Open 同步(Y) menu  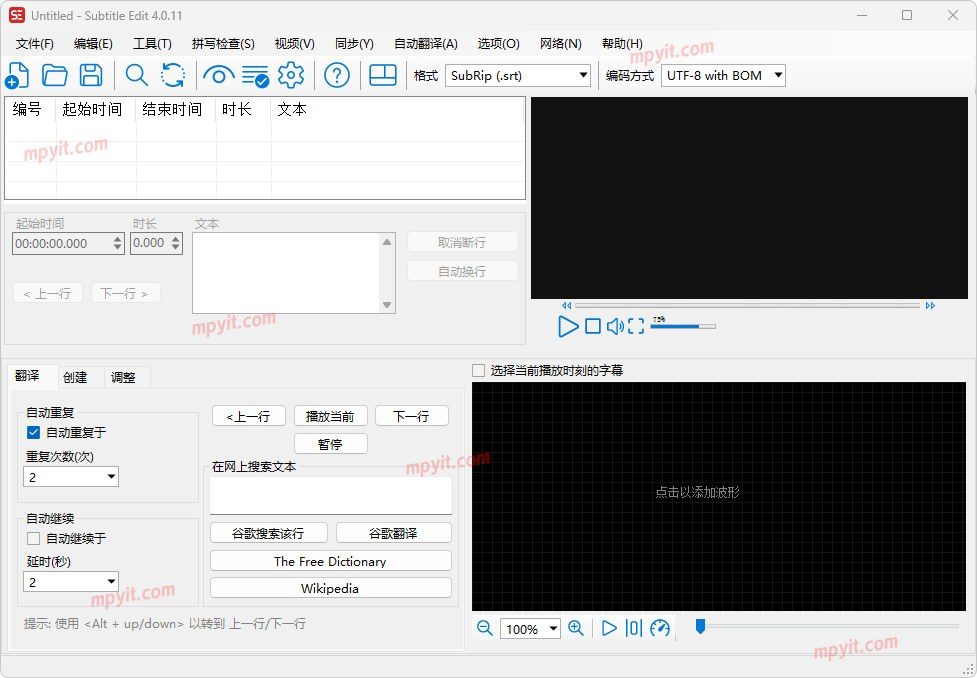354,44
